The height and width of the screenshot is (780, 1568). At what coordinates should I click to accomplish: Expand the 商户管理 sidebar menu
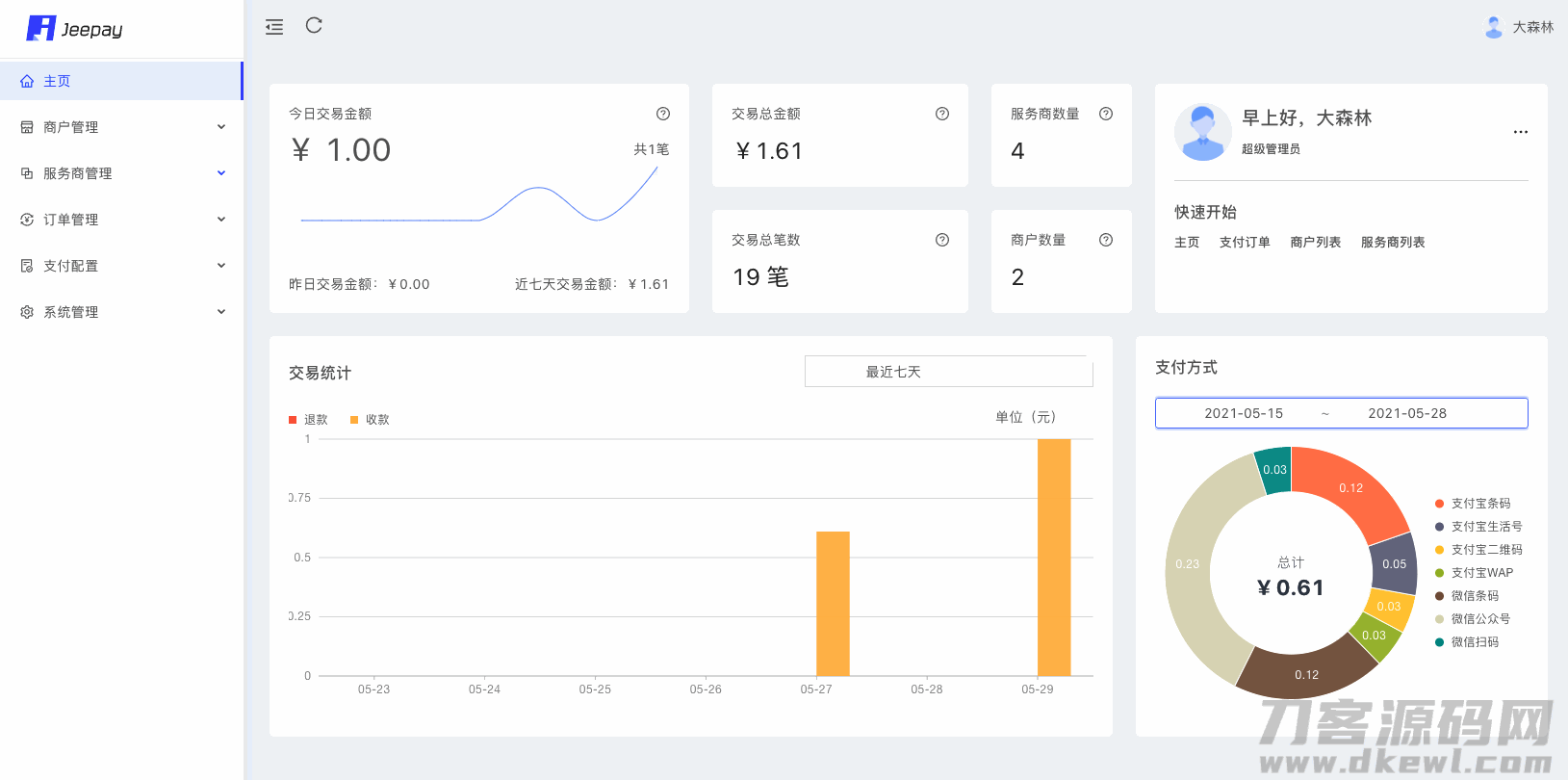tap(121, 127)
